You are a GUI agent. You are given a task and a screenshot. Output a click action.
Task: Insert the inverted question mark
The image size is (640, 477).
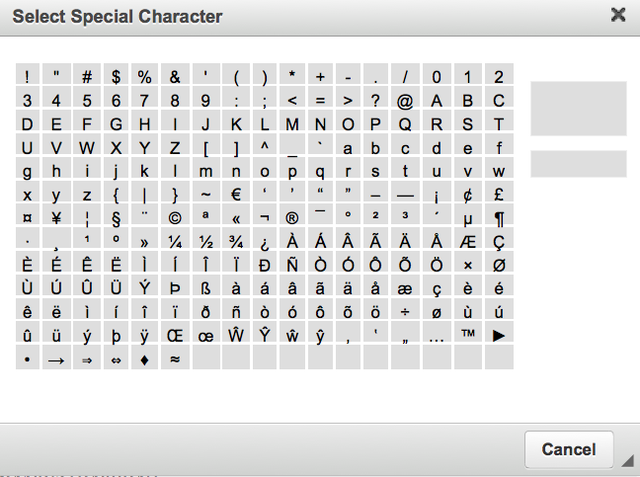pyautogui.click(x=263, y=241)
